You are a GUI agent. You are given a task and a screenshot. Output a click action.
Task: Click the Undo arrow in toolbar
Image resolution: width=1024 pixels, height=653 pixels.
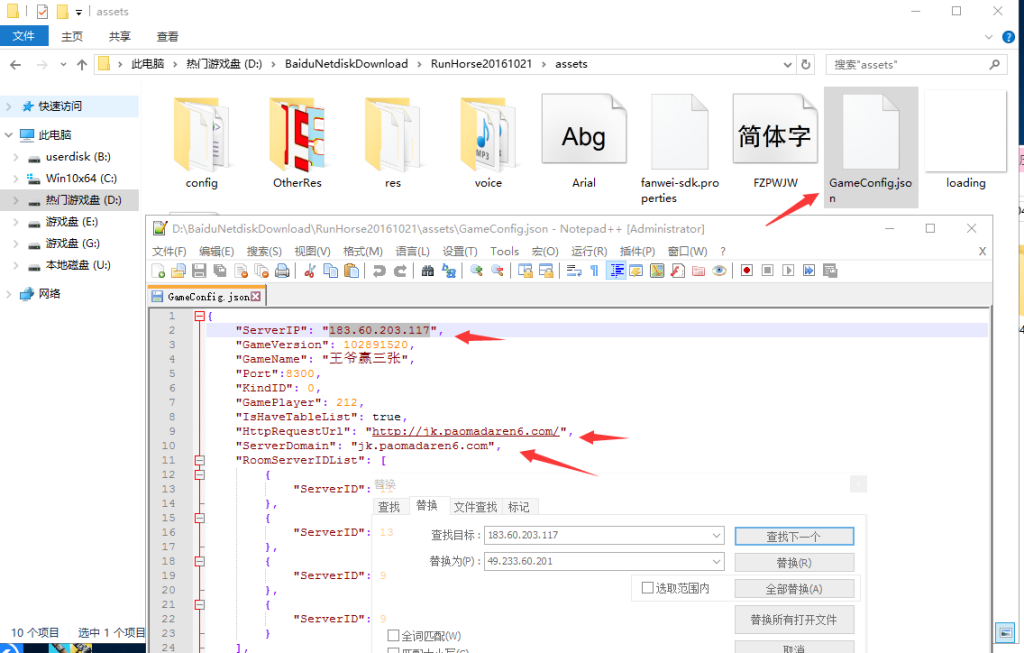click(x=379, y=271)
